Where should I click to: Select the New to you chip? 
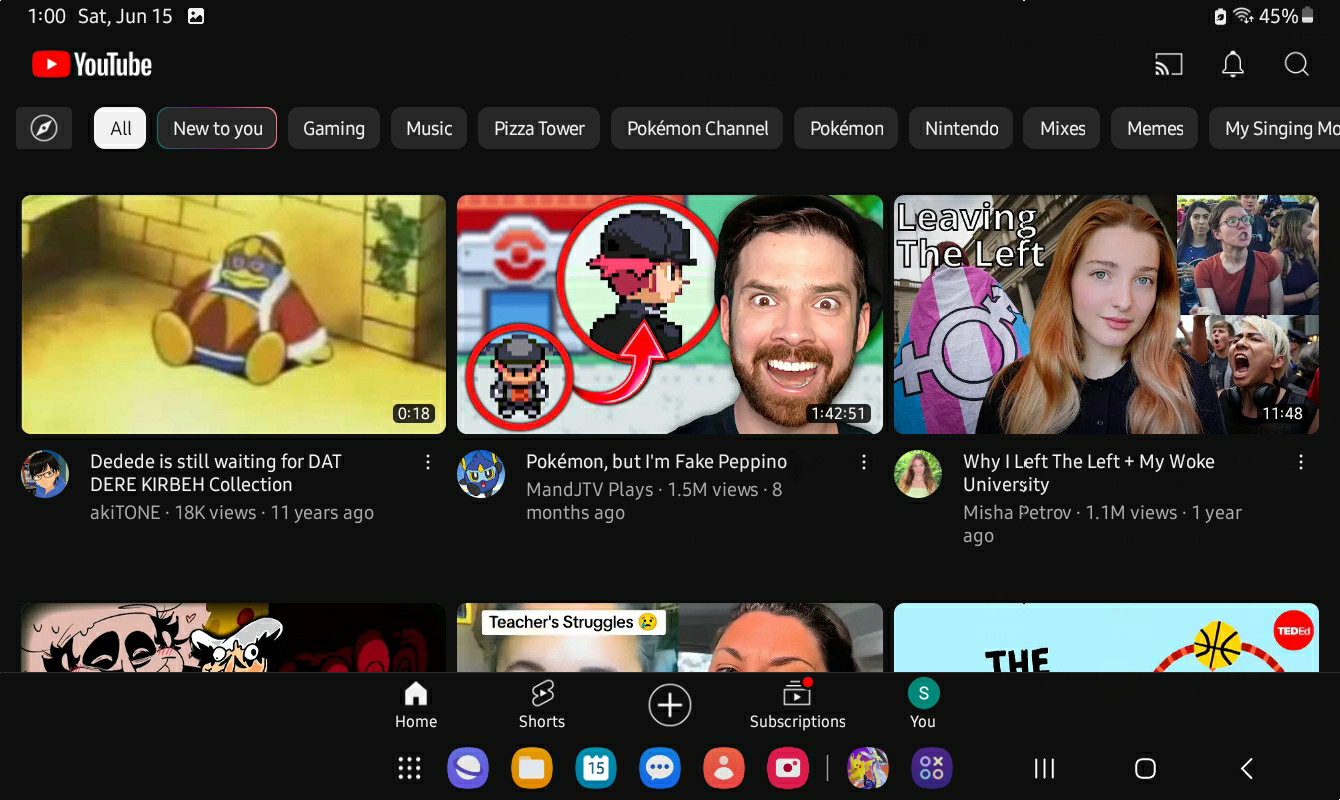click(218, 128)
